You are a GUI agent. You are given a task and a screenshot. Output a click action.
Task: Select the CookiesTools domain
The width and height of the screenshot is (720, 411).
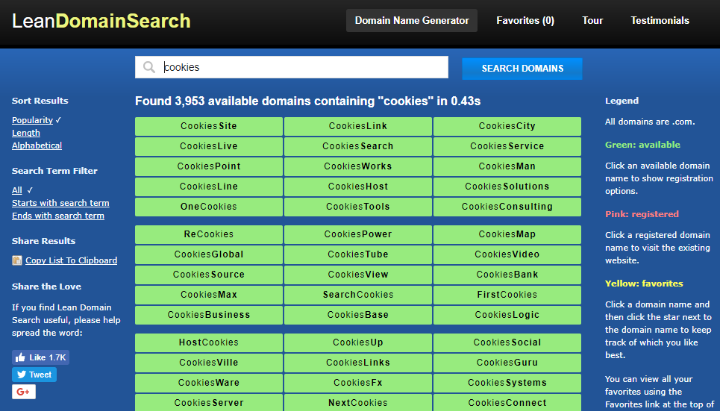tap(358, 207)
